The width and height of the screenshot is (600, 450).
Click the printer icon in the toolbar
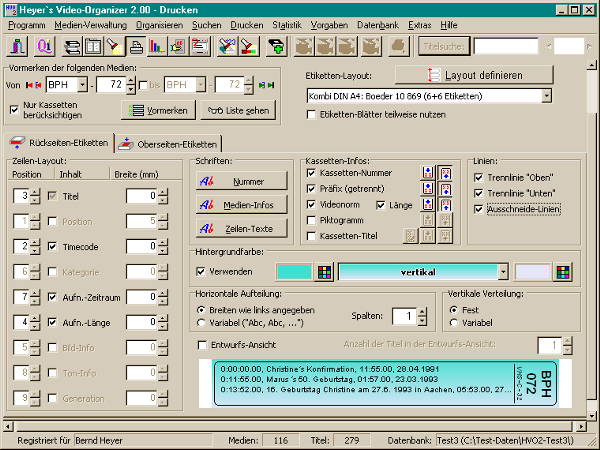coord(137,46)
